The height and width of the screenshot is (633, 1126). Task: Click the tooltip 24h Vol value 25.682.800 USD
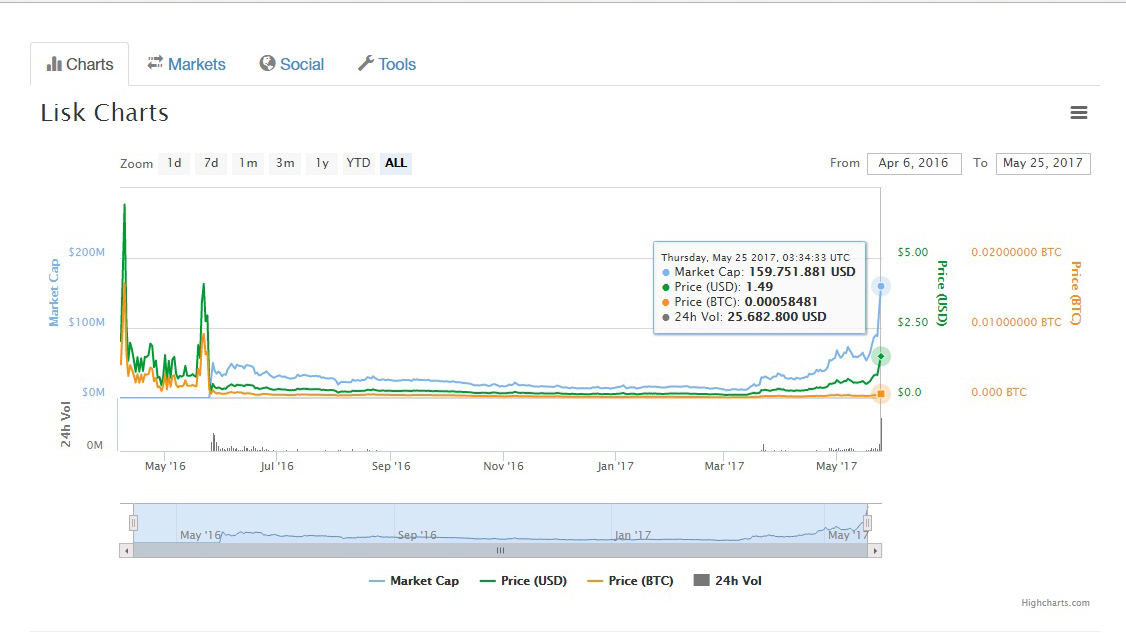[x=777, y=317]
